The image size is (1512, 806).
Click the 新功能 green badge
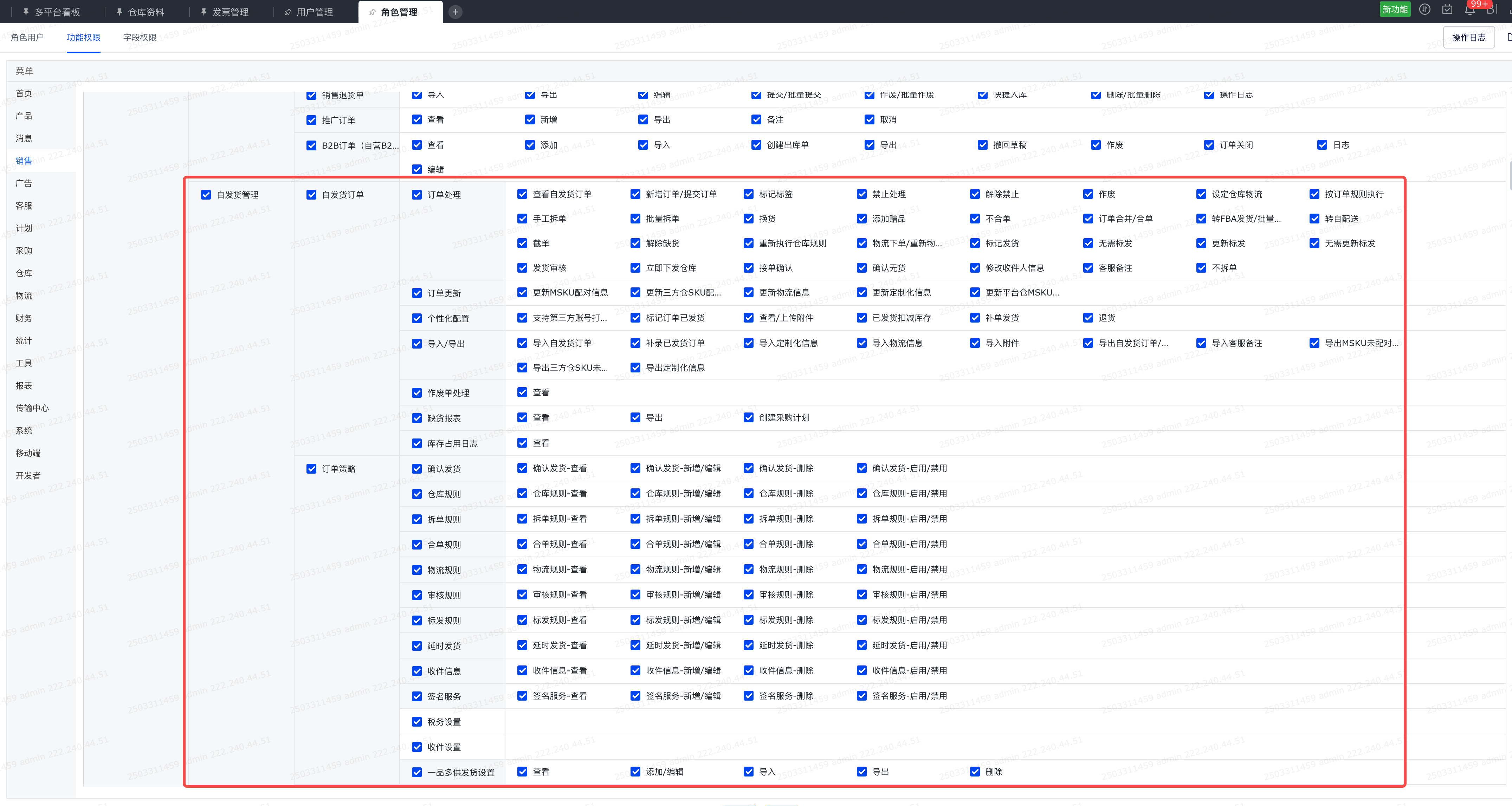tap(1395, 9)
